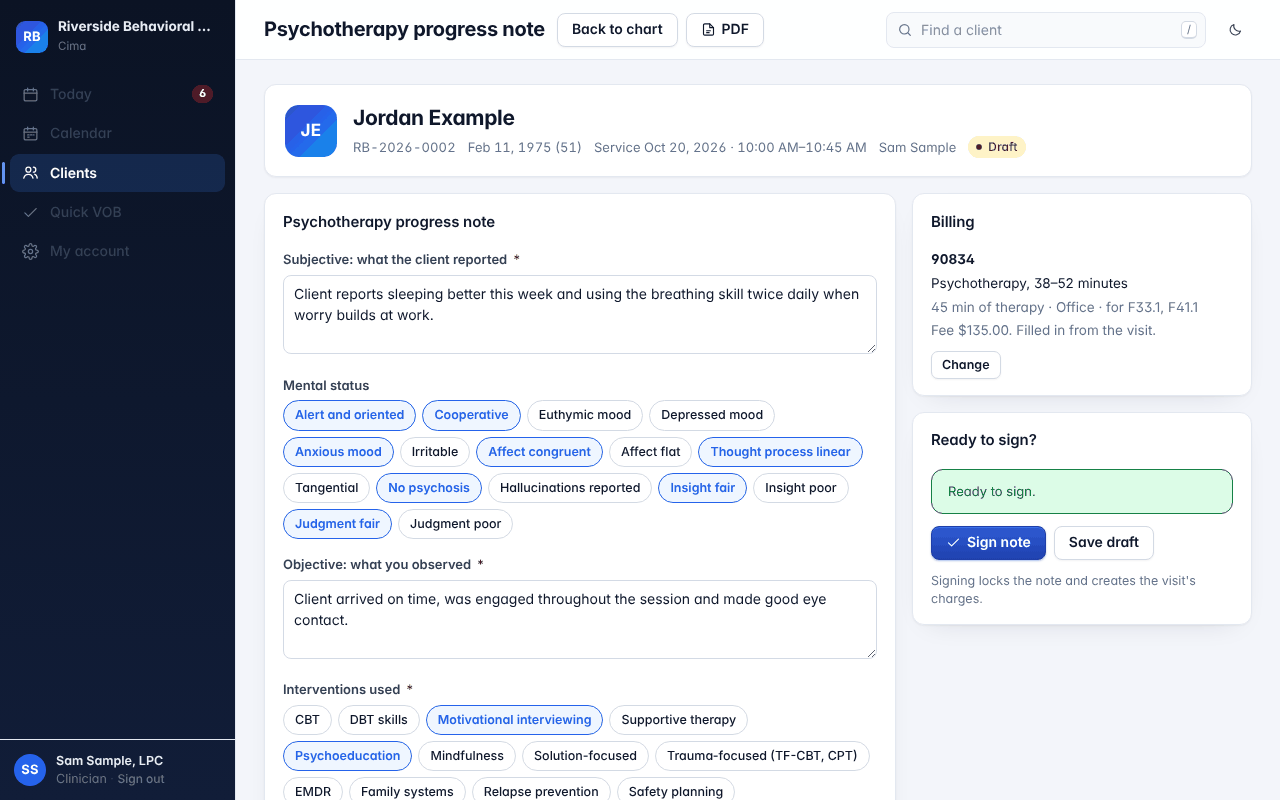Toggle dark mode moon icon
Viewport: 1280px width, 800px height.
[x=1235, y=30]
